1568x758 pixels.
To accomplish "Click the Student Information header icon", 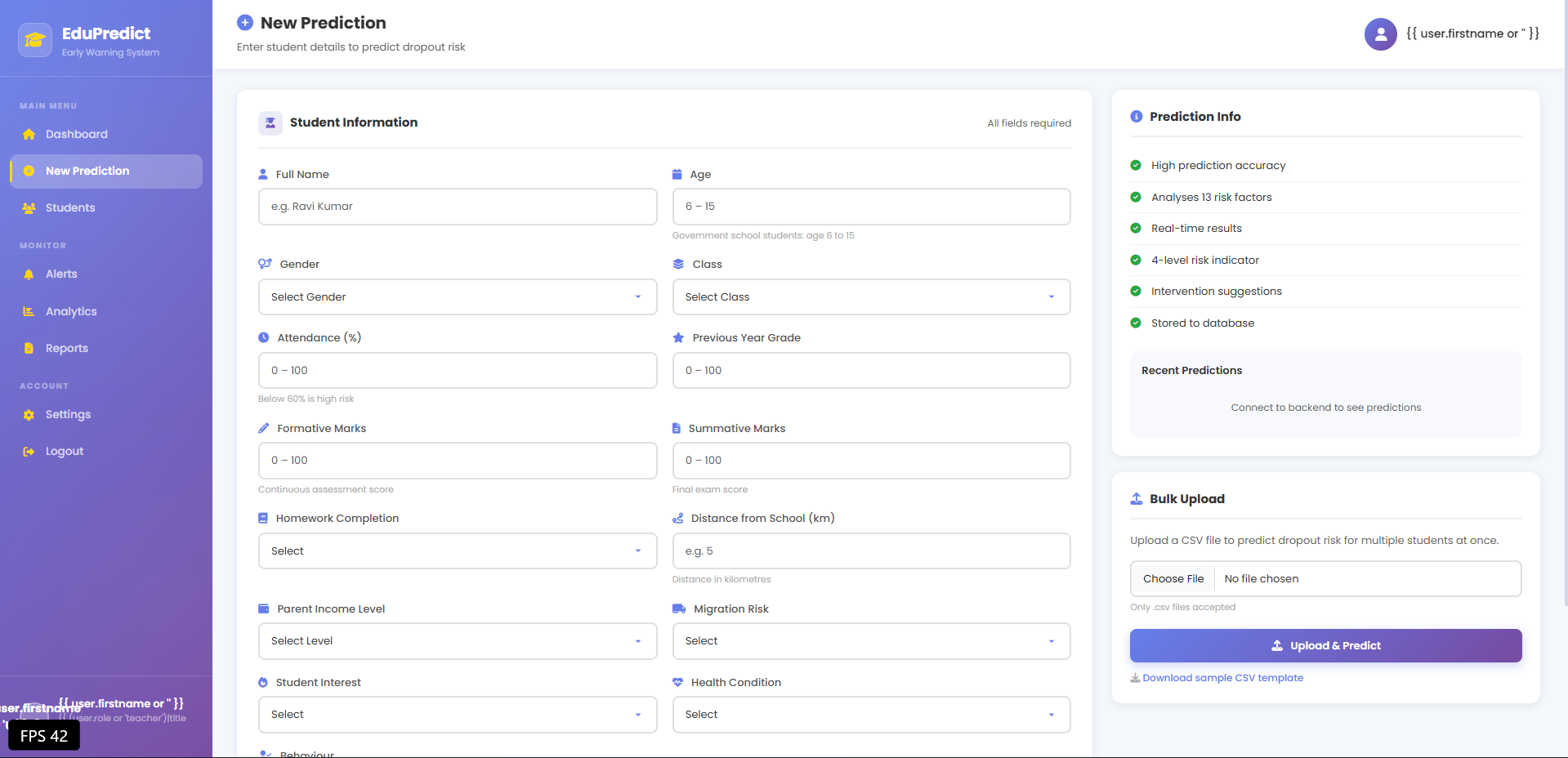I will click(270, 123).
